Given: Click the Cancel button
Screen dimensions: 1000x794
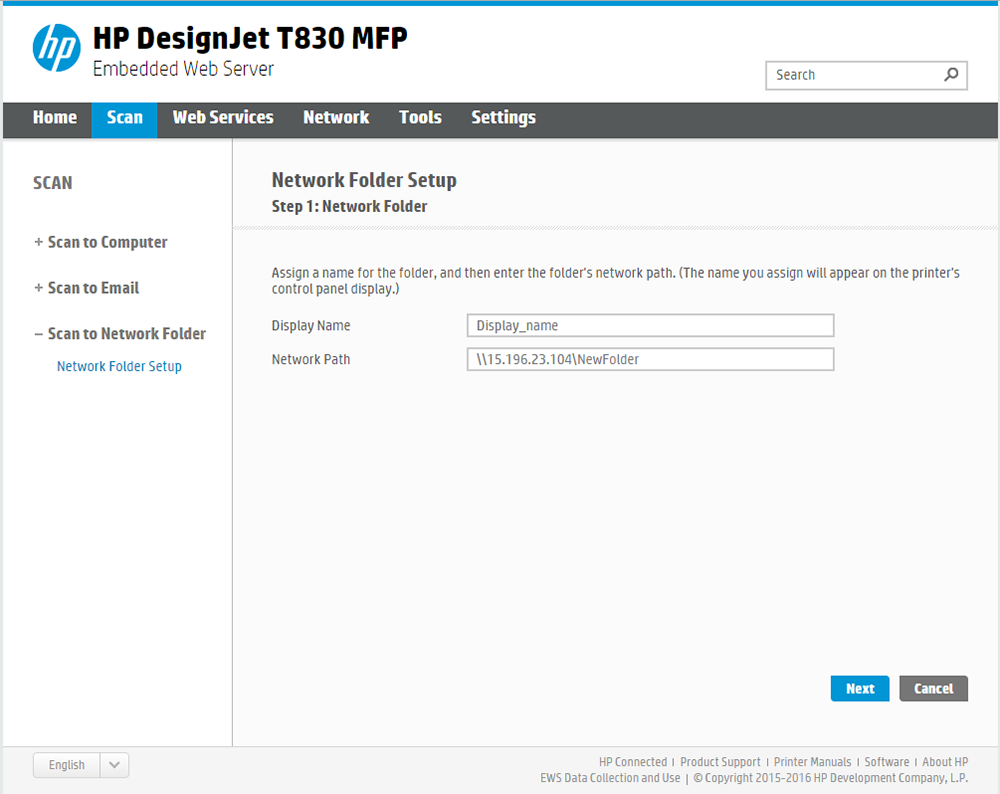Looking at the screenshot, I should click(933, 688).
